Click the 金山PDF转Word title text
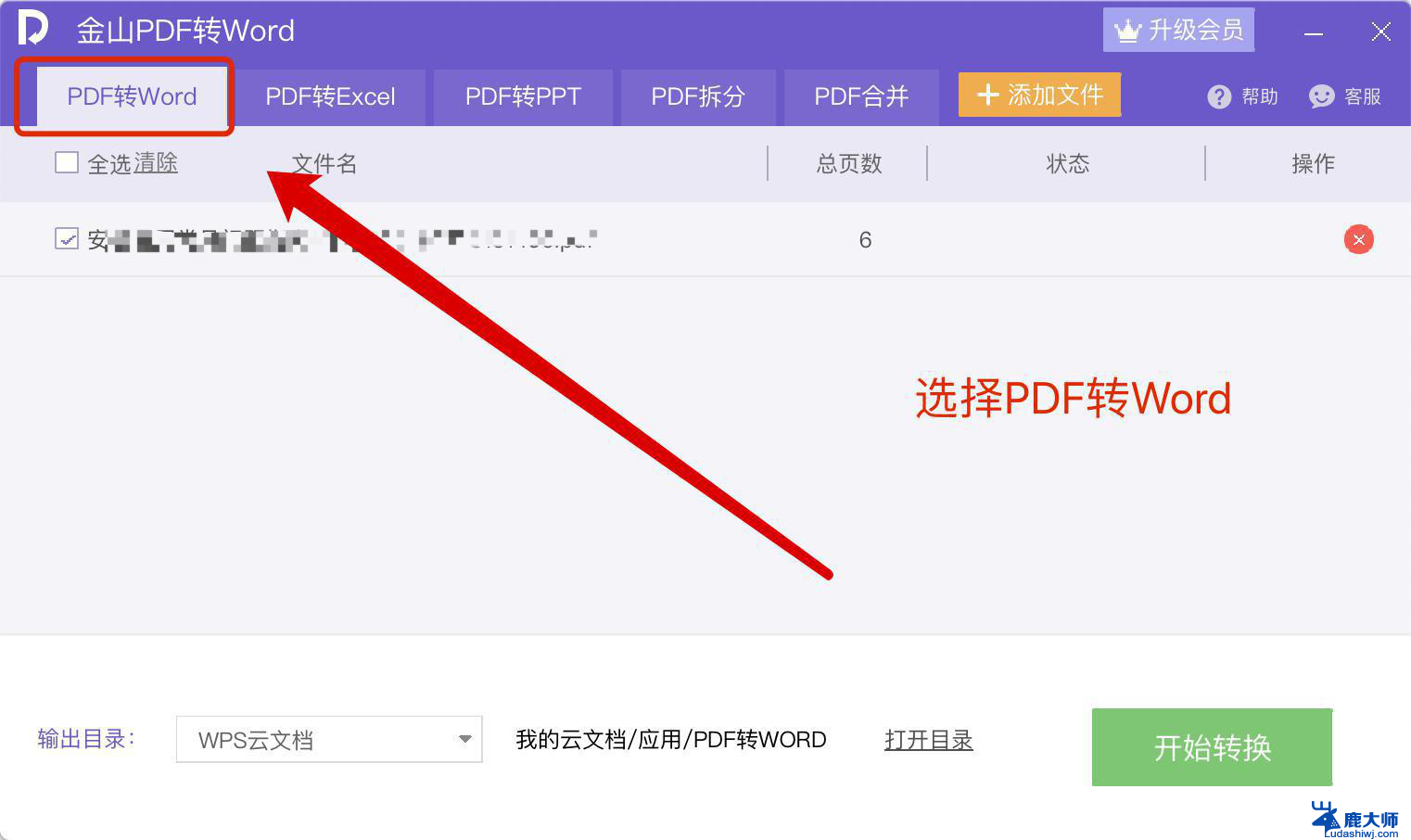The height and width of the screenshot is (840, 1411). coord(185,31)
